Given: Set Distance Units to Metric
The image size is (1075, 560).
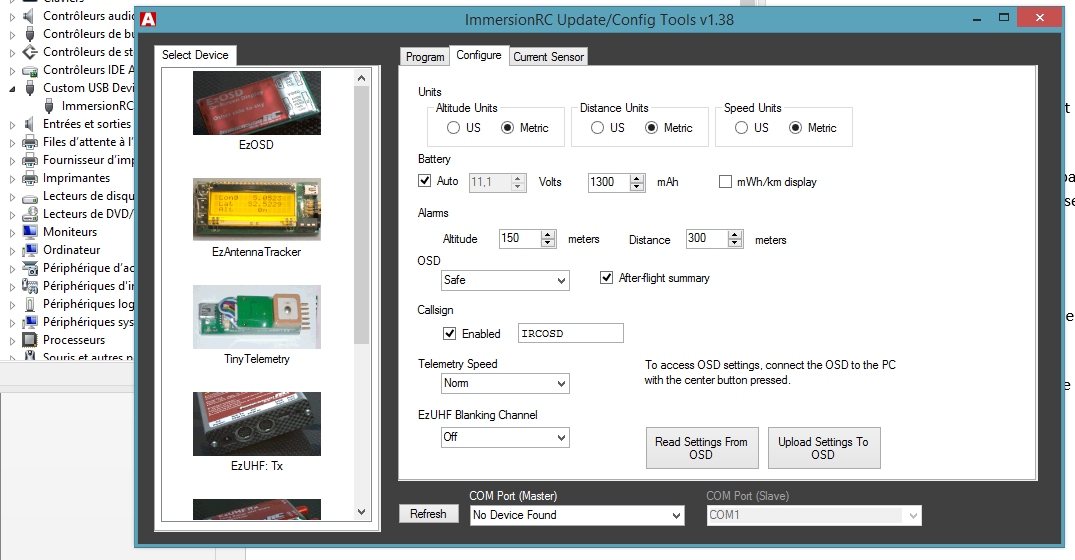Looking at the screenshot, I should click(651, 127).
